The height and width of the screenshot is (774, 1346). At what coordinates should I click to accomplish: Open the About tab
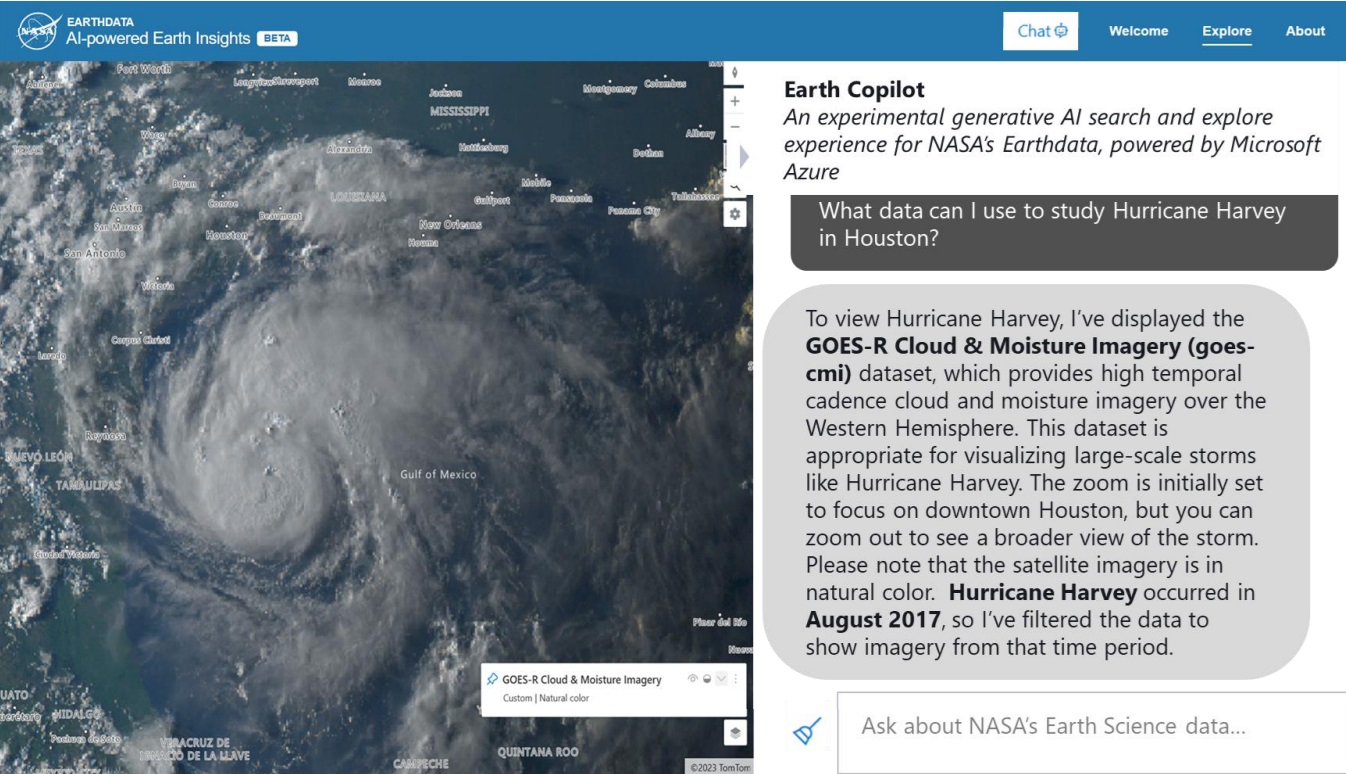(x=1305, y=31)
